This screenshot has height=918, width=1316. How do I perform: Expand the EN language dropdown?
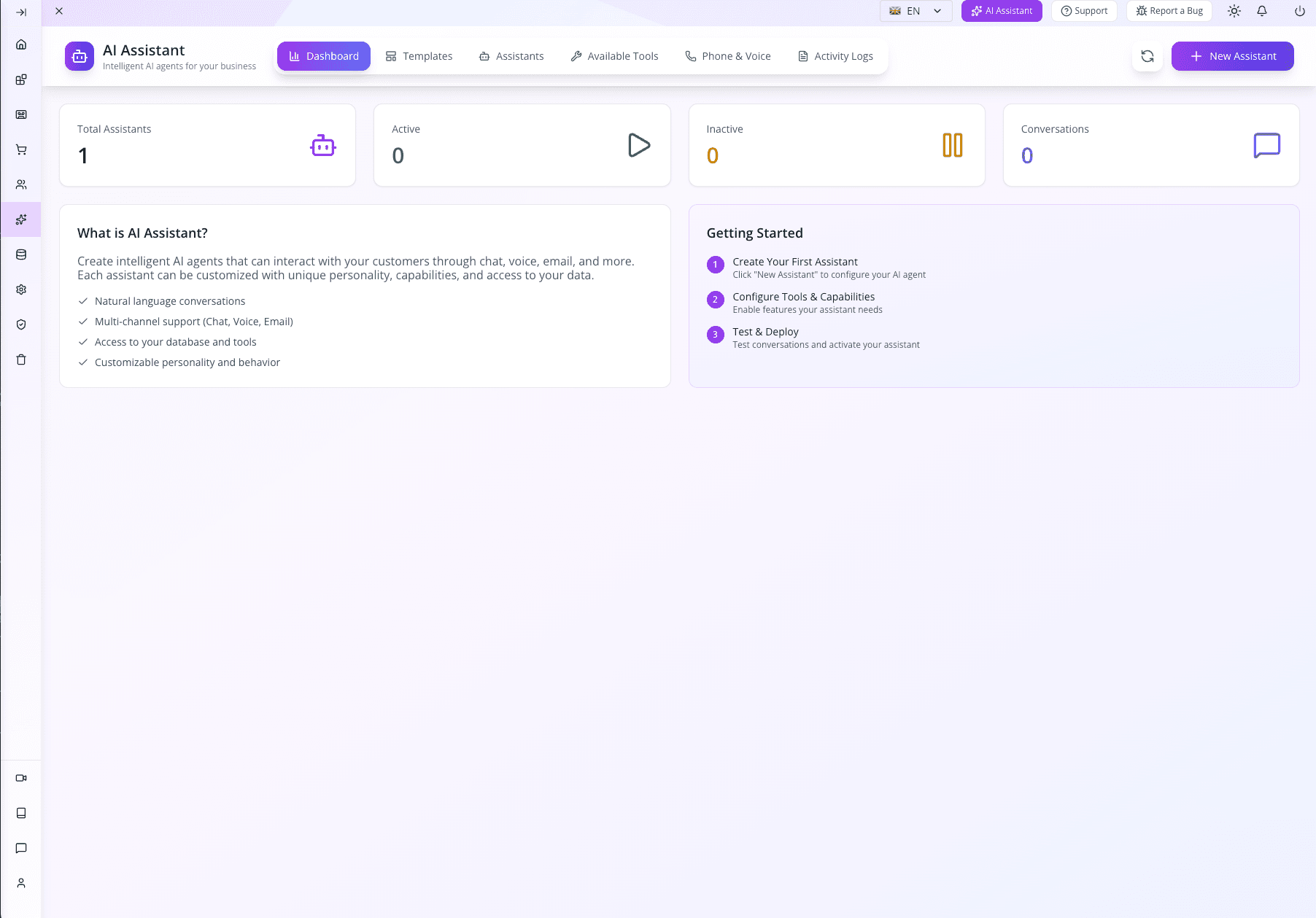coord(916,11)
